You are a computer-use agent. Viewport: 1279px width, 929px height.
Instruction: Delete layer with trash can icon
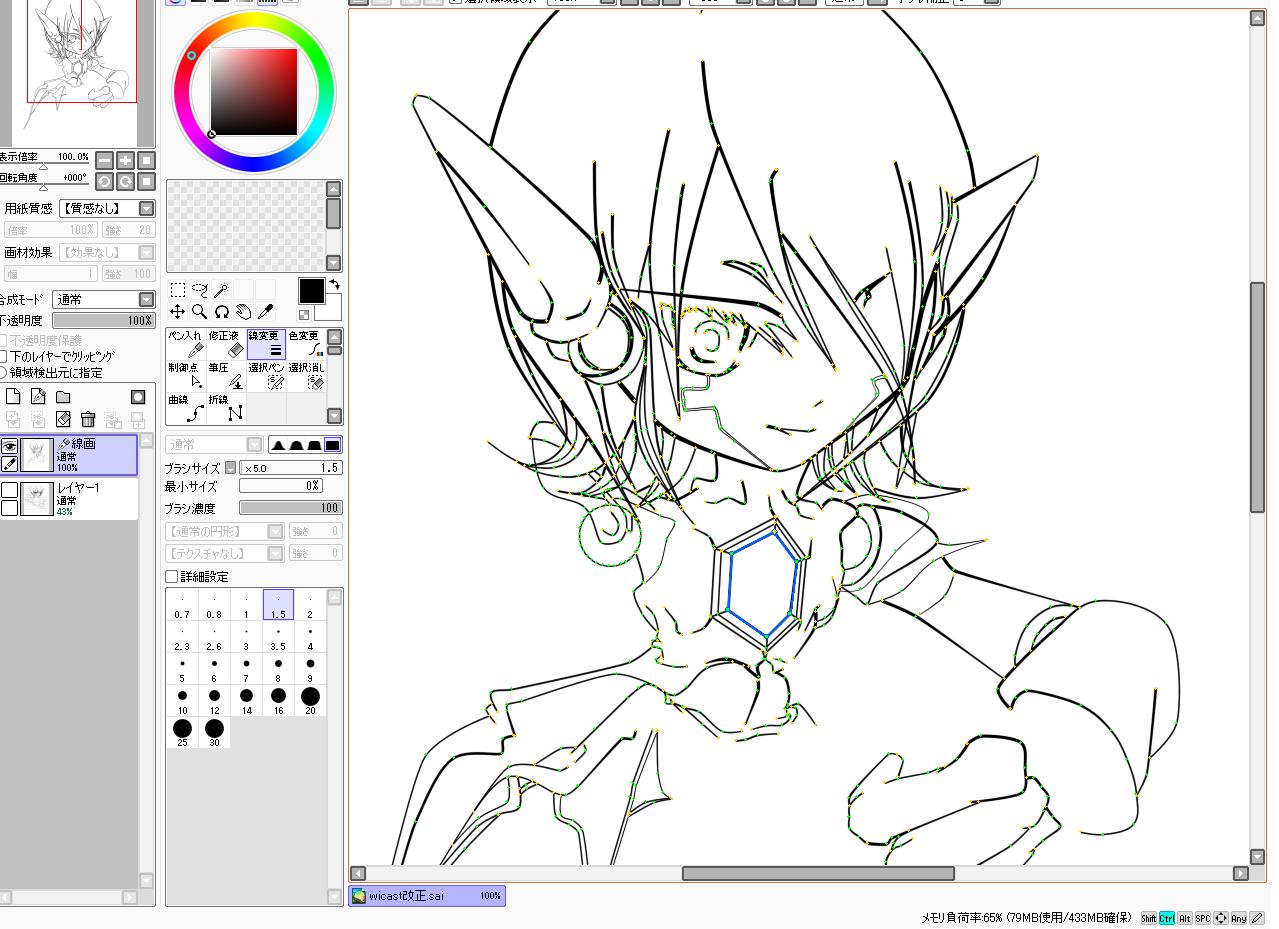[88, 420]
